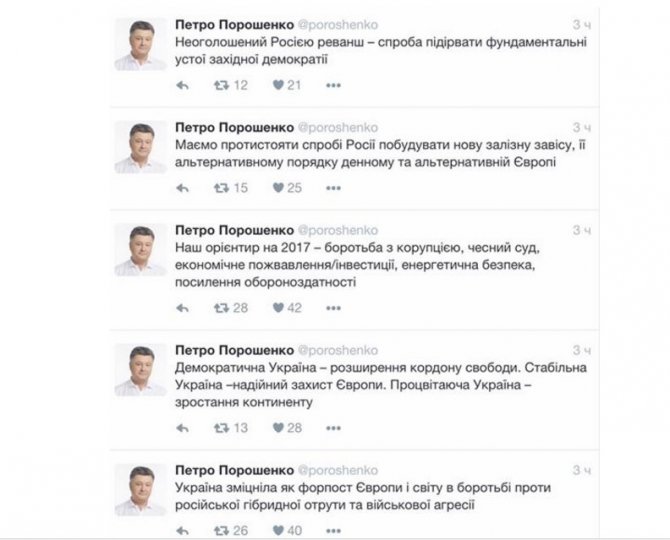Reply to the 'Демократична Україна' tweet
Screen dimensions: 670x540
tap(182, 428)
